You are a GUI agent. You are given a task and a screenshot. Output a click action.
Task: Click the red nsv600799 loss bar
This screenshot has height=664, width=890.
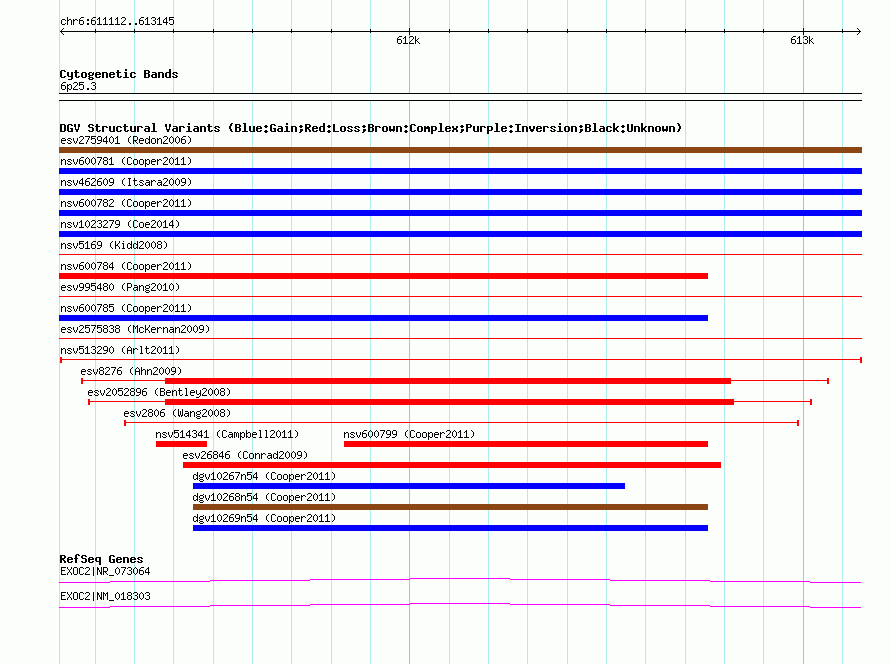pyautogui.click(x=526, y=444)
